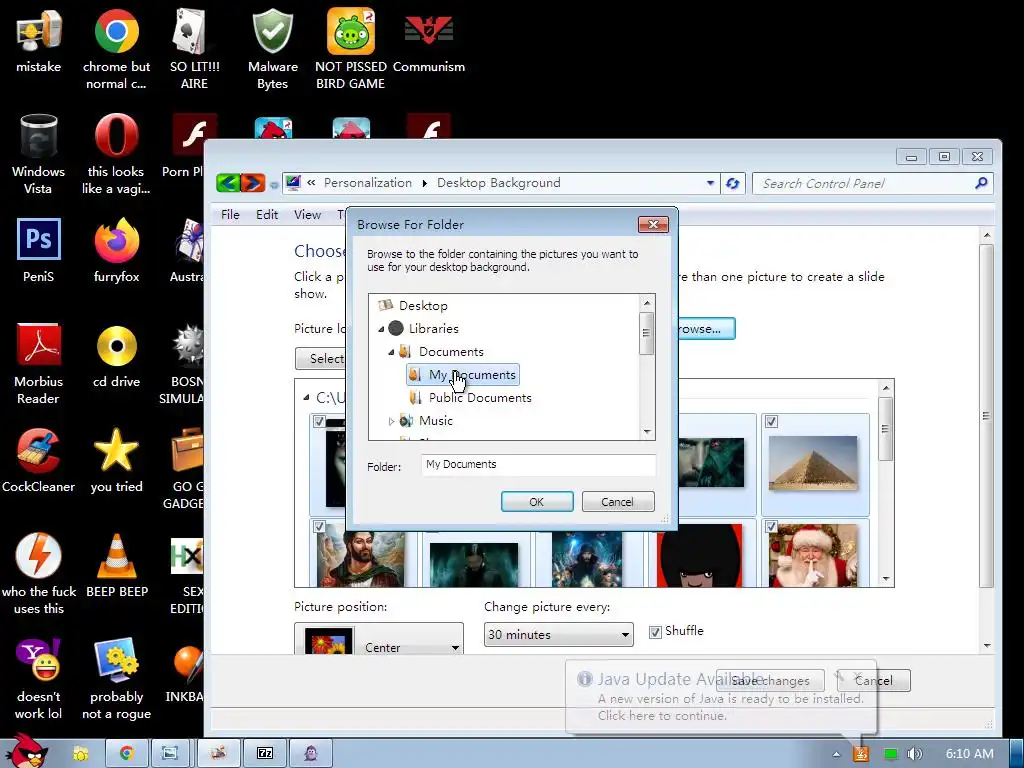This screenshot has width=1024, height=768.
Task: Open the 7z taskbar button
Action: pos(265,754)
